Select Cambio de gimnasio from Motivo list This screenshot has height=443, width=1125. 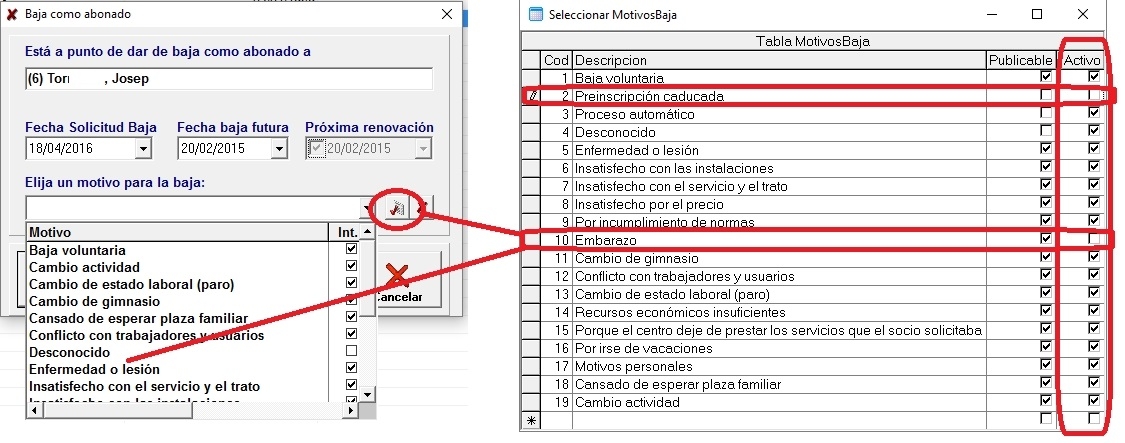[95, 302]
